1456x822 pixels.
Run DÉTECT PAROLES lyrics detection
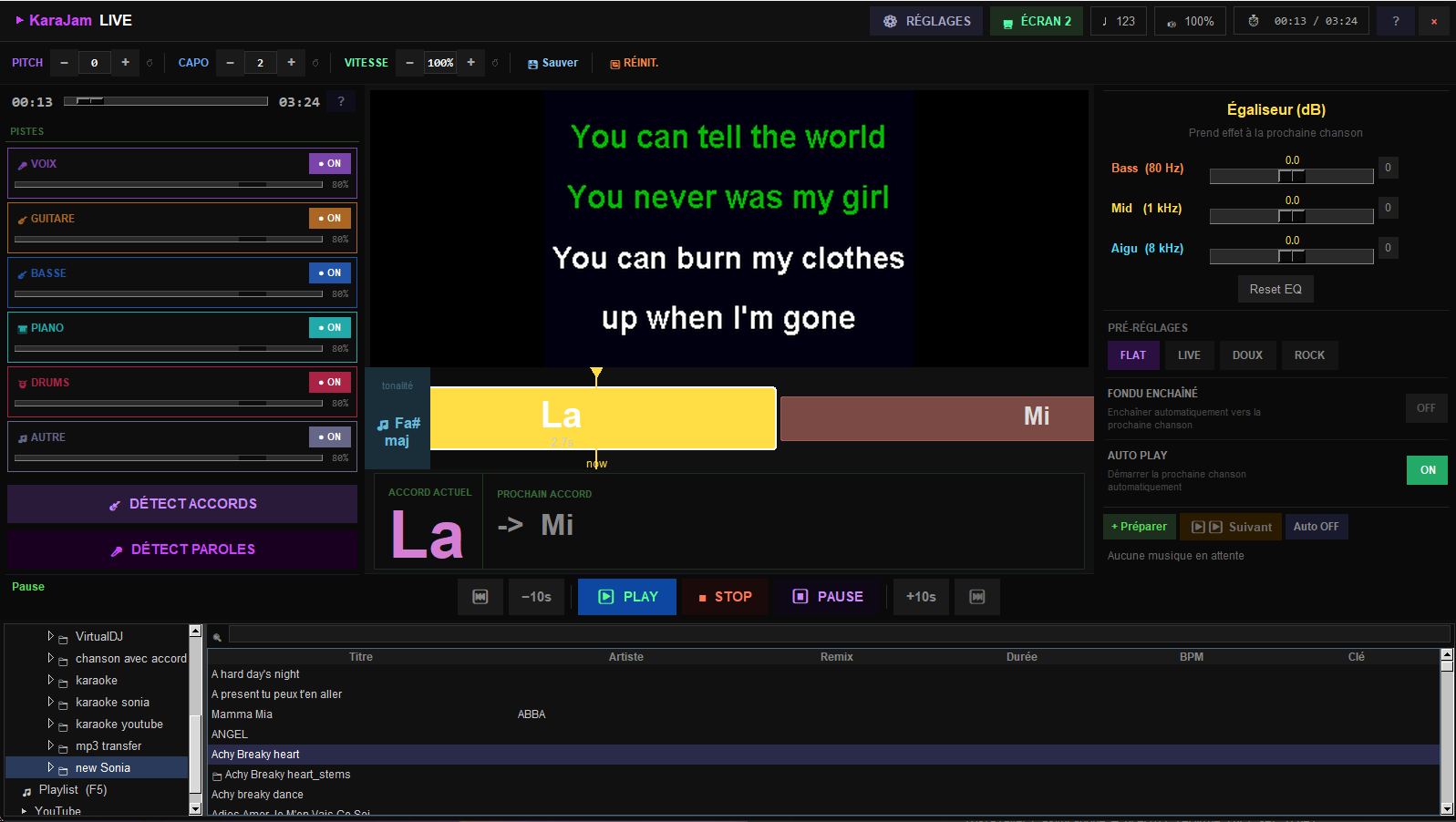[182, 550]
